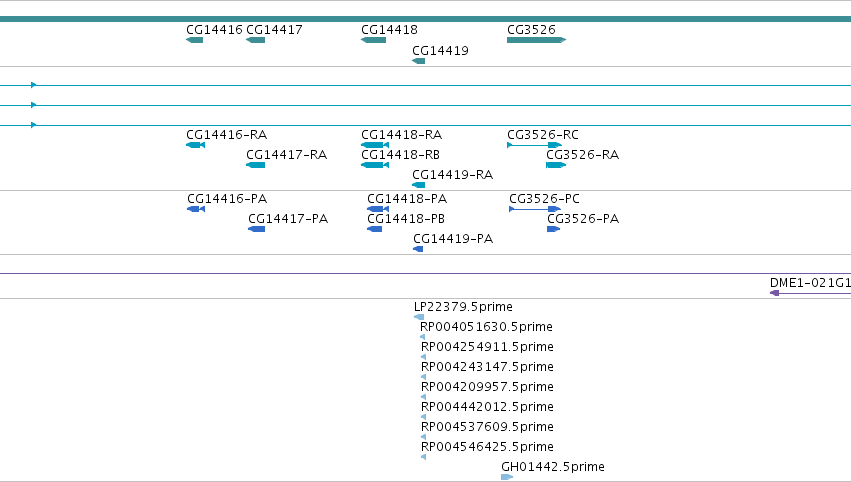
Task: Select the CG3526-PC protein feature
Action: 535,209
